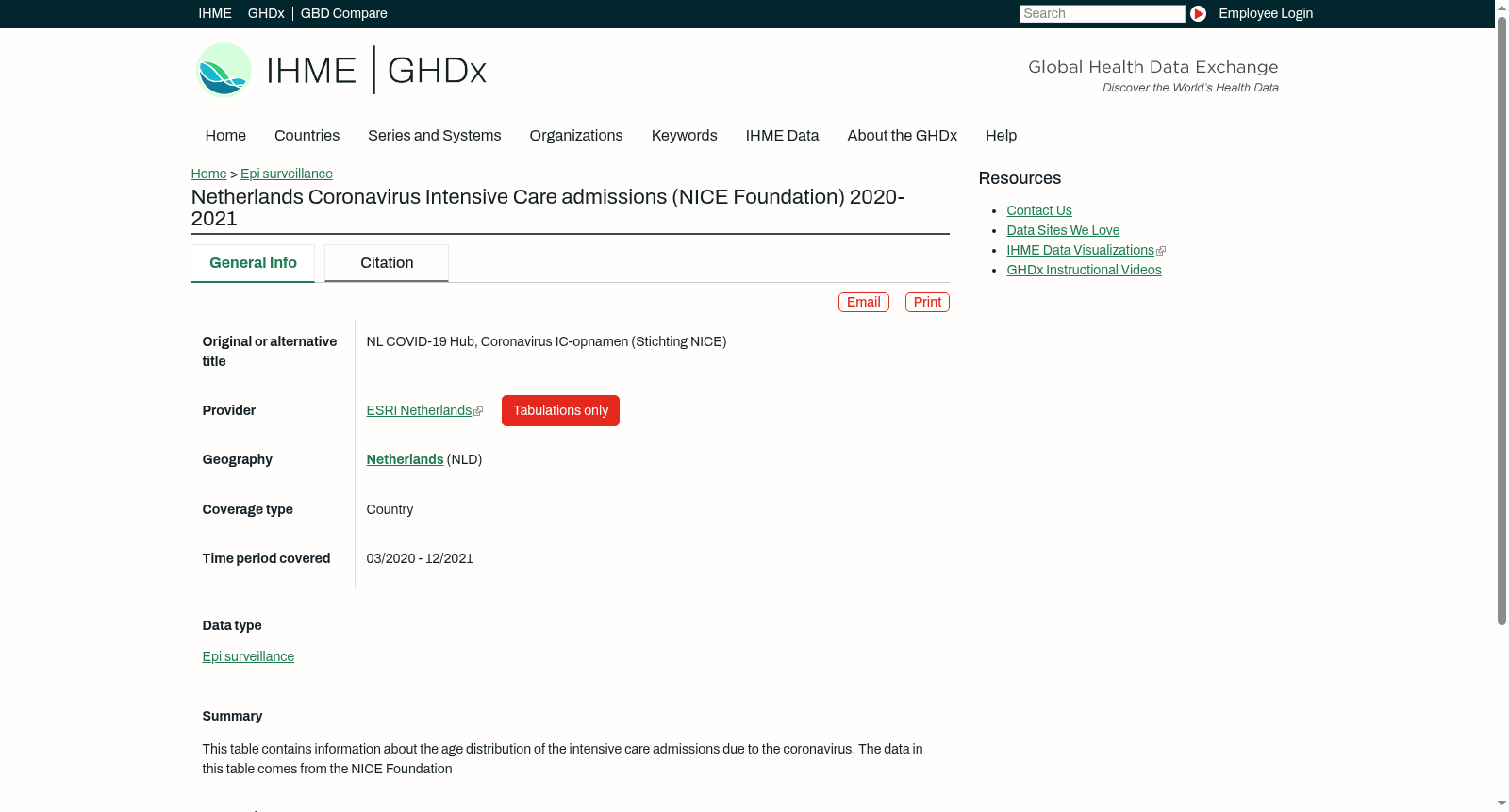Open the Data Sites We Love link
Viewport: 1509px width, 812px height.
(1063, 230)
